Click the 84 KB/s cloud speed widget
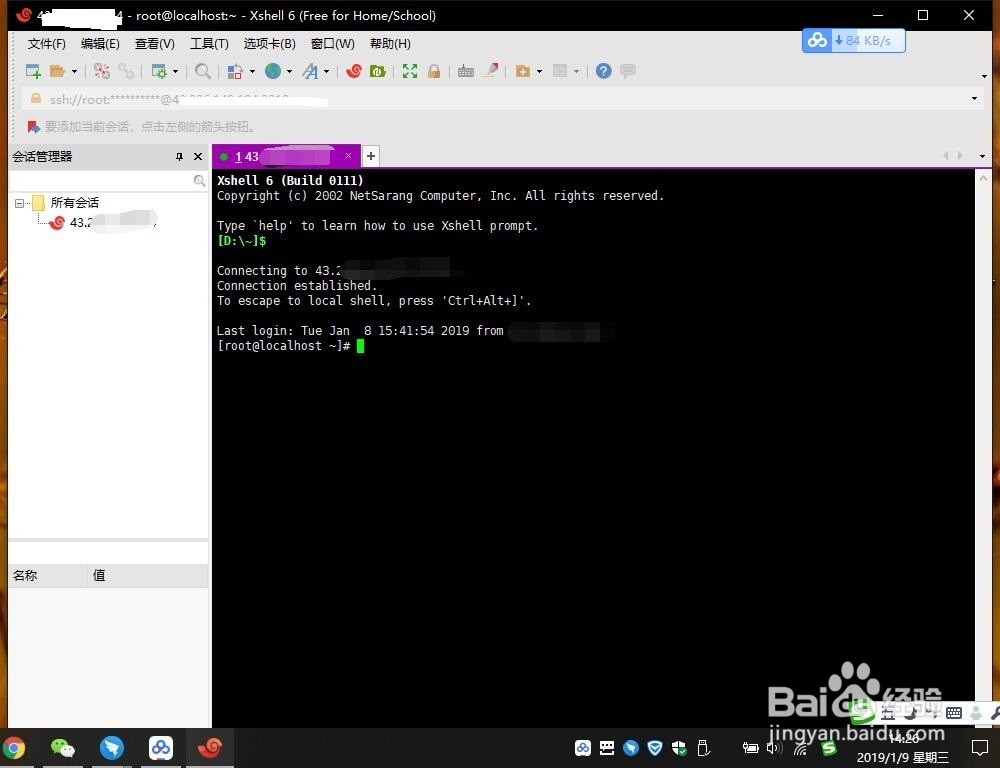The image size is (1000, 768). pos(853,41)
